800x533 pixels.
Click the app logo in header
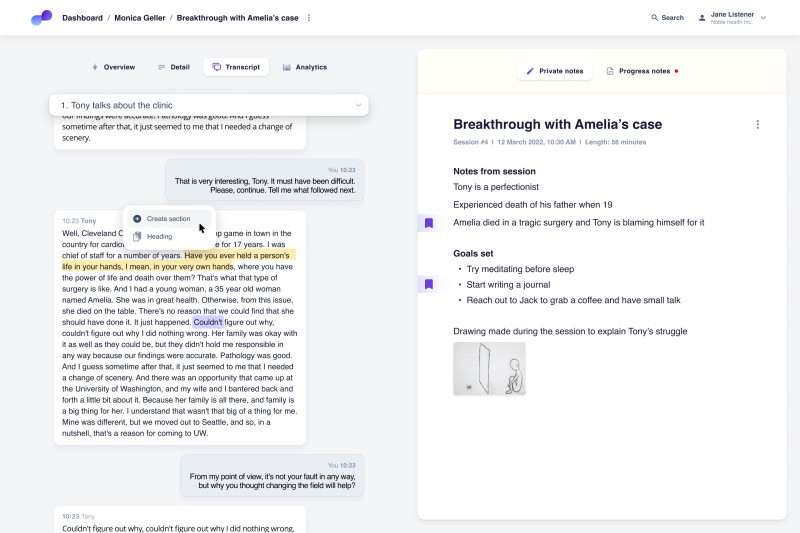click(41, 18)
